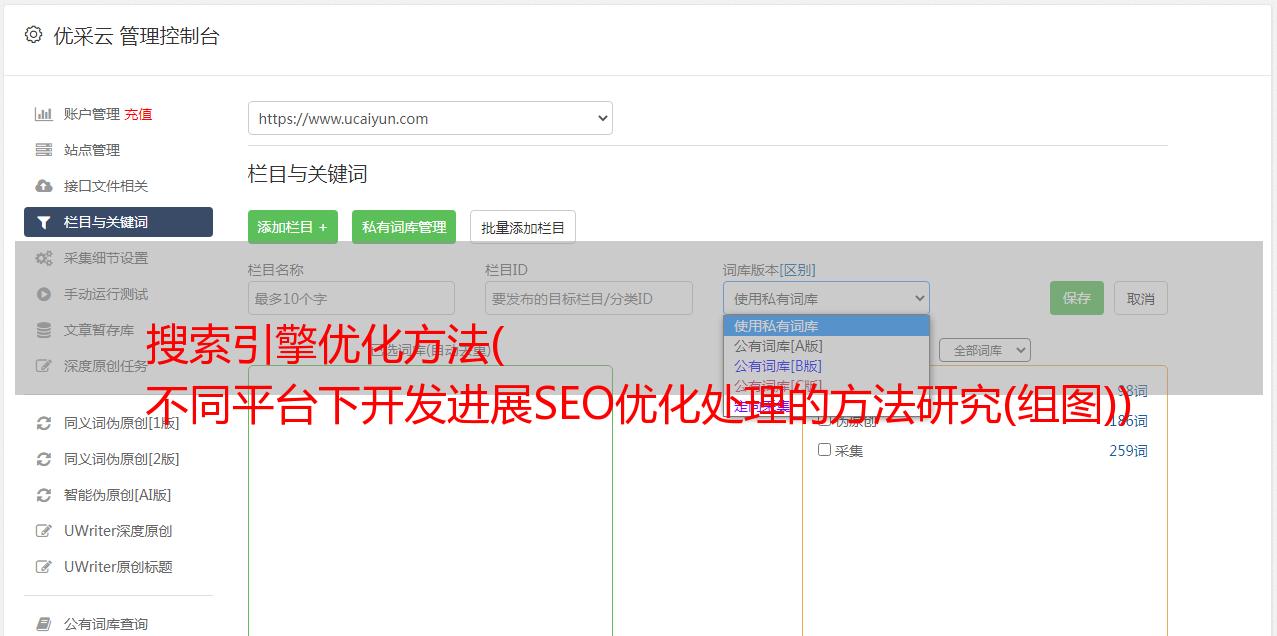1277x636 pixels.
Task: Choose 公有词库[A版] in the dropdown list
Action: [x=826, y=346]
